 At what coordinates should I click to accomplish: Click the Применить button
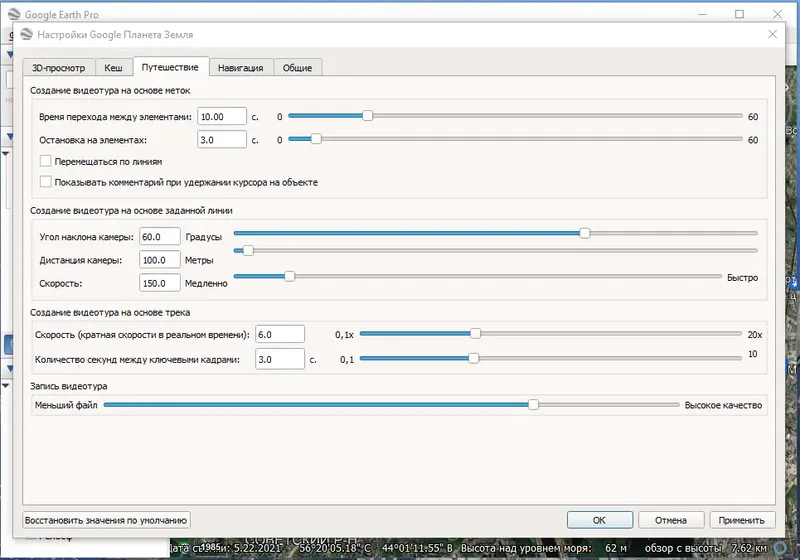(742, 520)
